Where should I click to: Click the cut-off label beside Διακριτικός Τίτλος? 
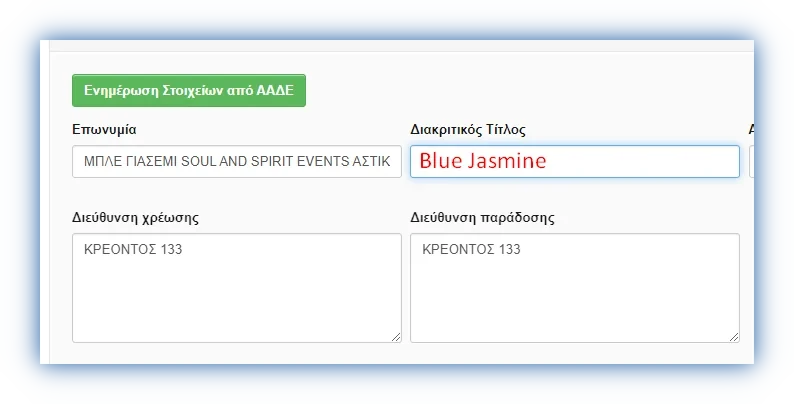[750, 130]
